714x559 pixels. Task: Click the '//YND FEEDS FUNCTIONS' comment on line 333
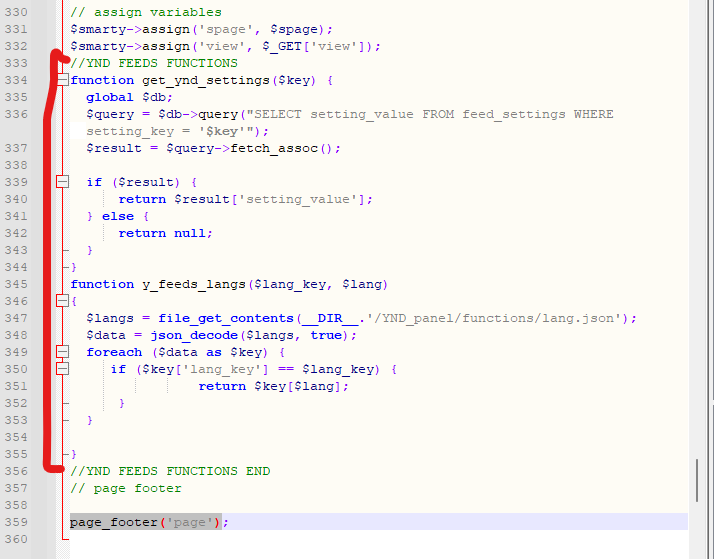(154, 63)
